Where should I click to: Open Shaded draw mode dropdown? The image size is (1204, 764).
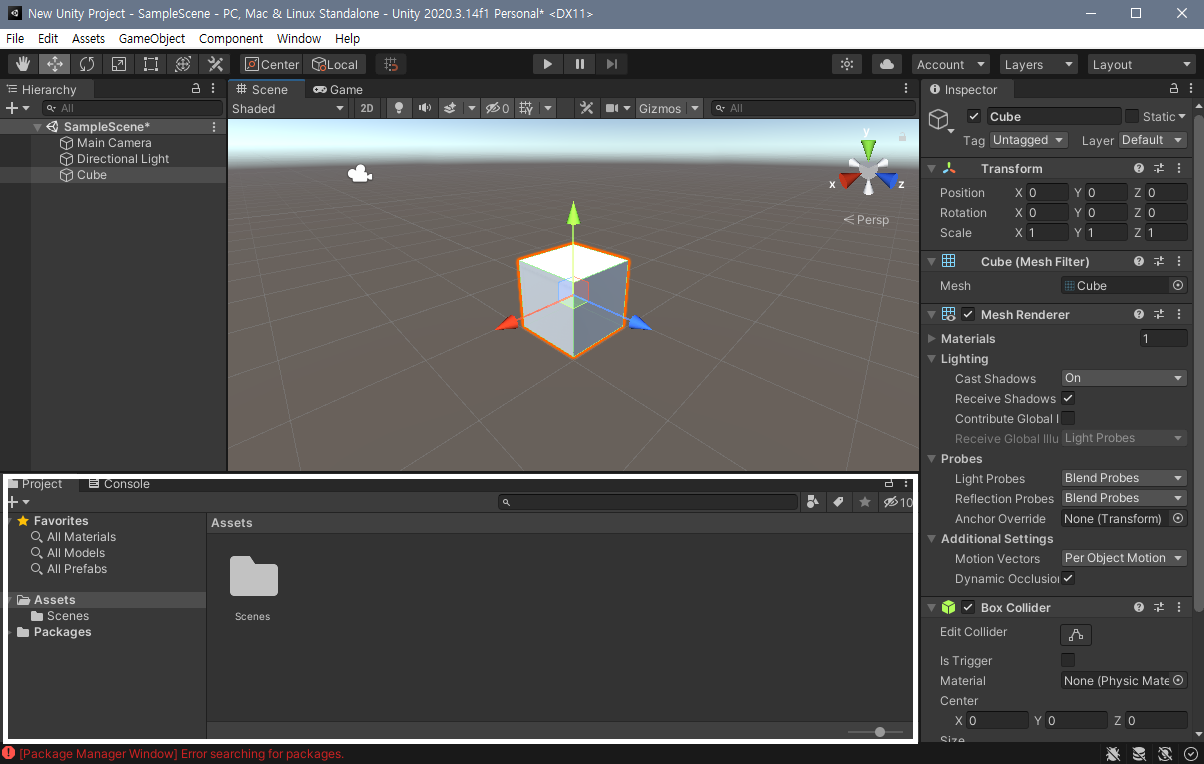(x=289, y=108)
